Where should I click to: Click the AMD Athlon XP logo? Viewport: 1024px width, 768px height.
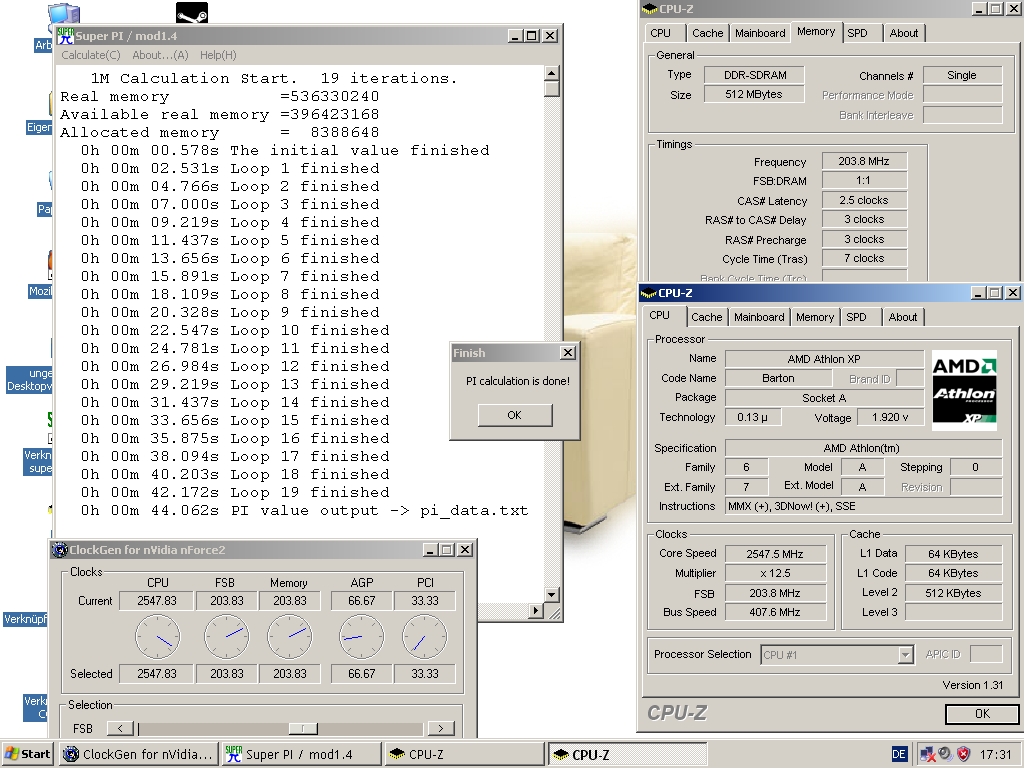click(964, 391)
